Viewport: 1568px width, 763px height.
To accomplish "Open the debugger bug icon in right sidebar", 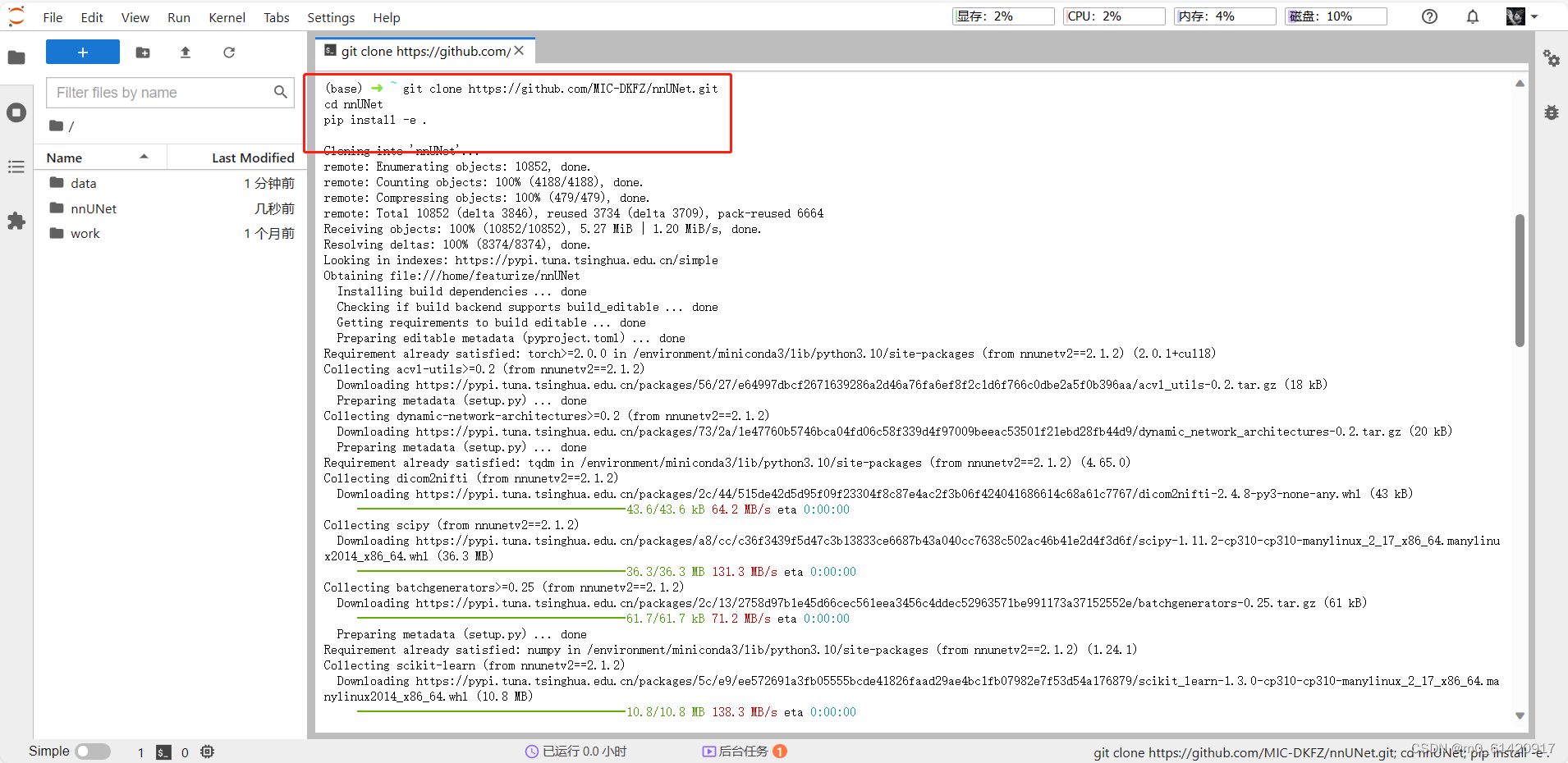I will (x=1552, y=112).
